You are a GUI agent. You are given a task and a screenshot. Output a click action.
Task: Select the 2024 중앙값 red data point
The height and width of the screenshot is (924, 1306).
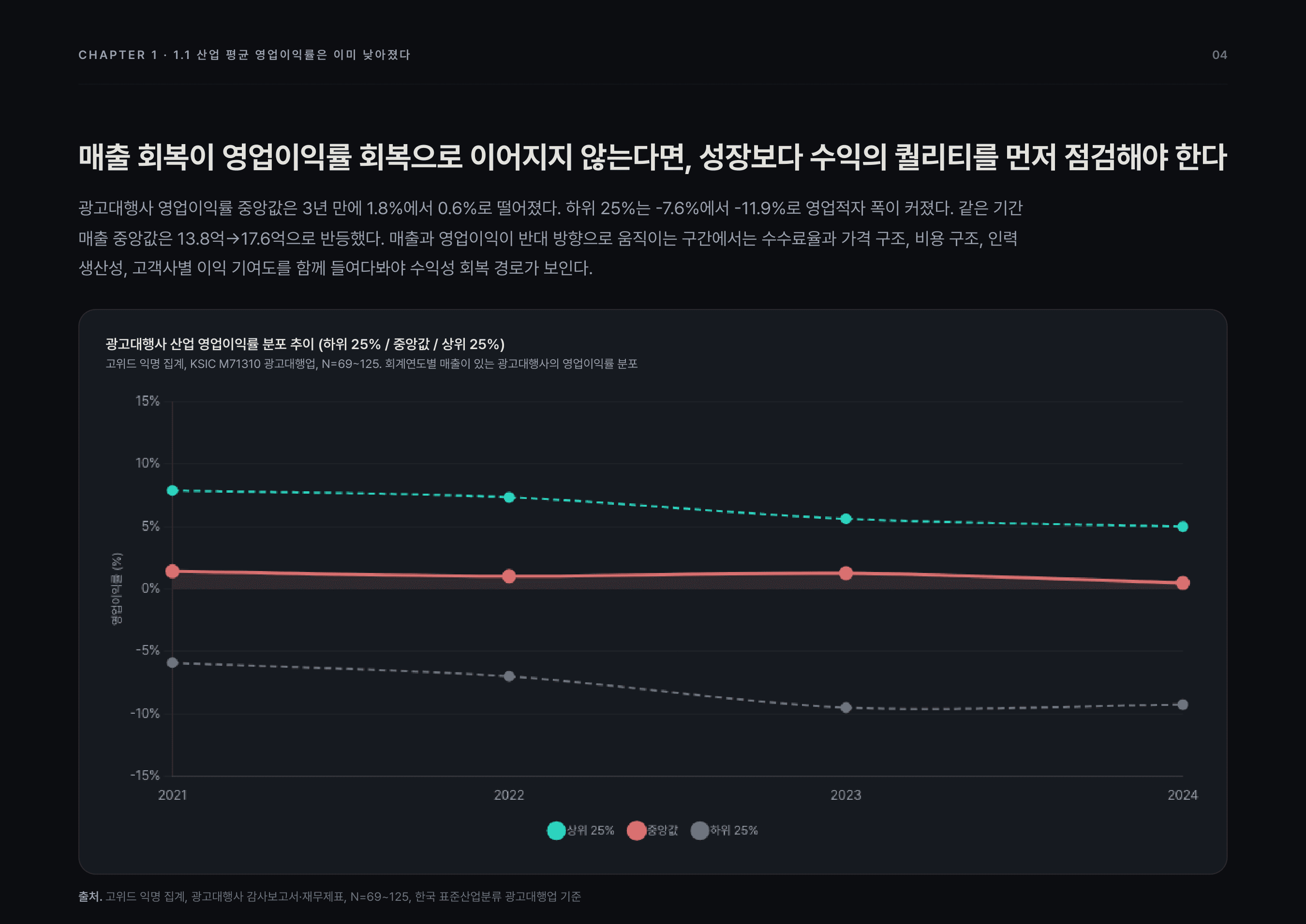(x=1183, y=583)
